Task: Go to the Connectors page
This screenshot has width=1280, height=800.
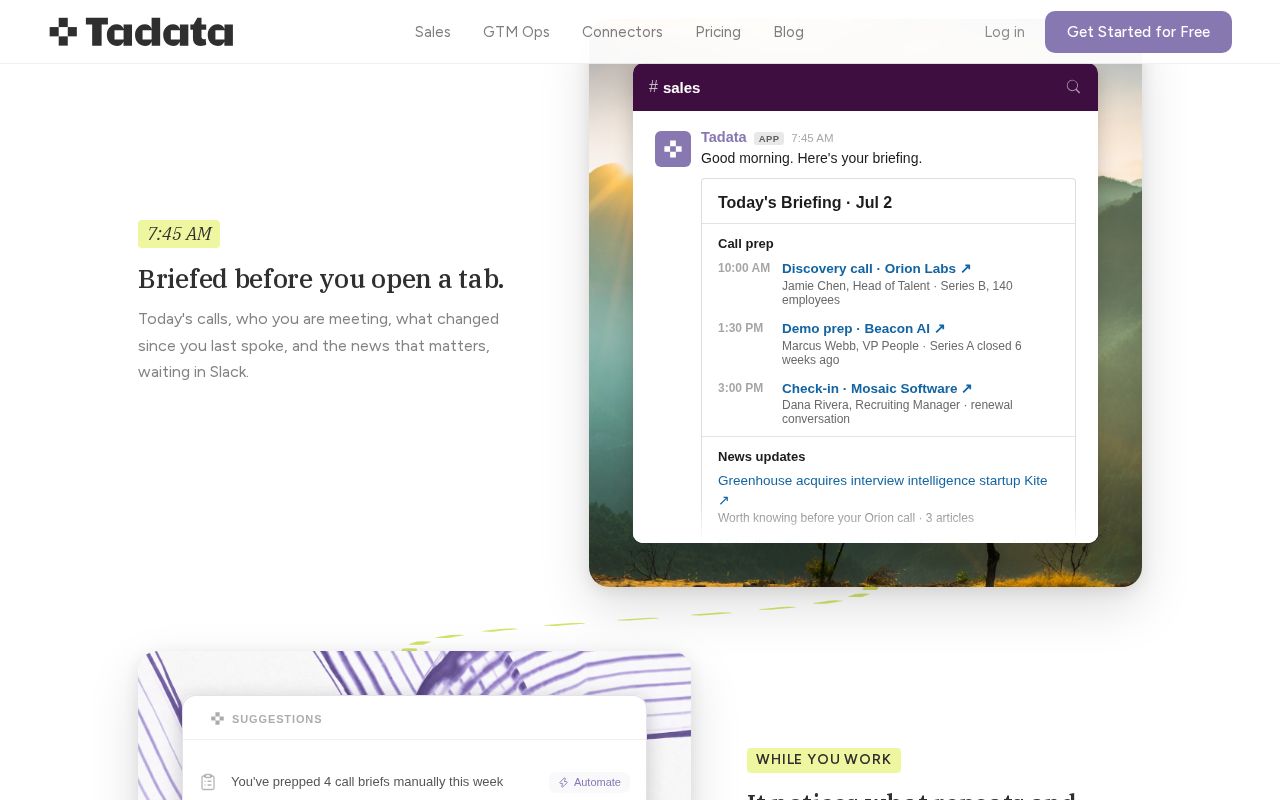Action: pyautogui.click(x=622, y=32)
